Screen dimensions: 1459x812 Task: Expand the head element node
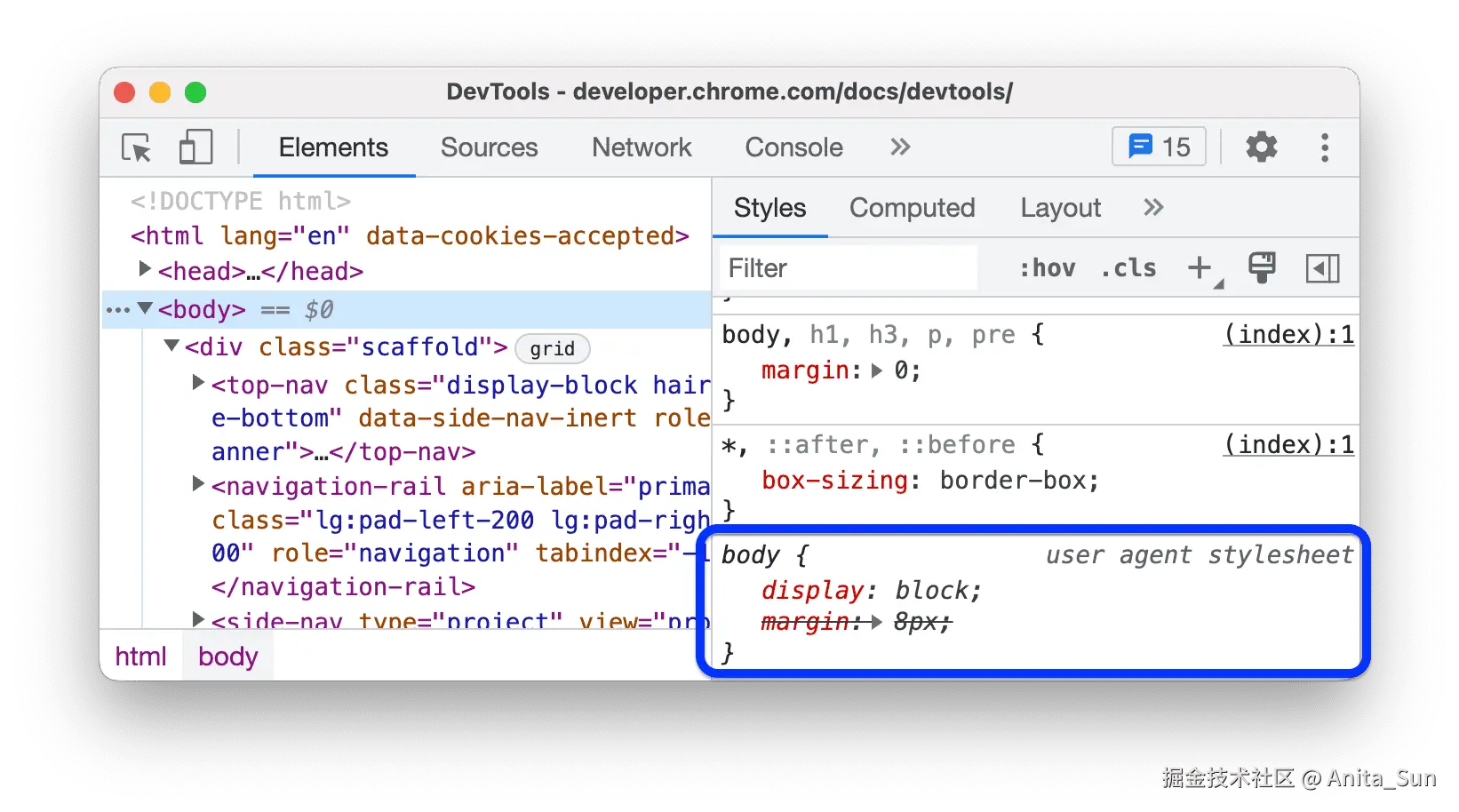point(145,268)
